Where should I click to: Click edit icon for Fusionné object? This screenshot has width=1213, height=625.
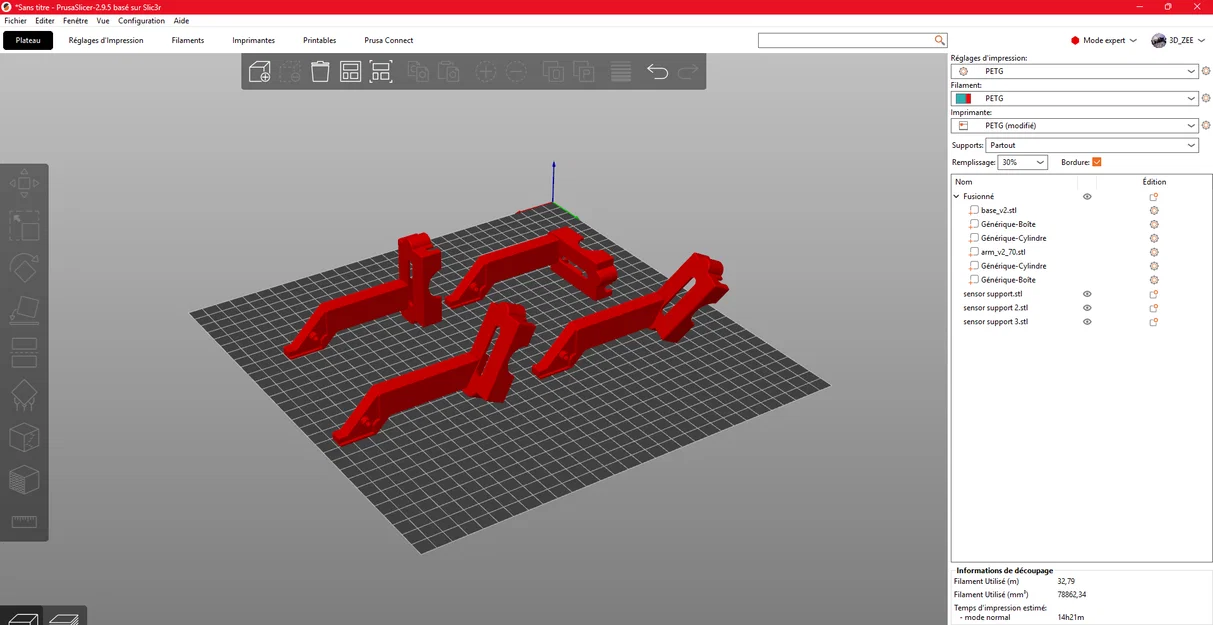1154,197
